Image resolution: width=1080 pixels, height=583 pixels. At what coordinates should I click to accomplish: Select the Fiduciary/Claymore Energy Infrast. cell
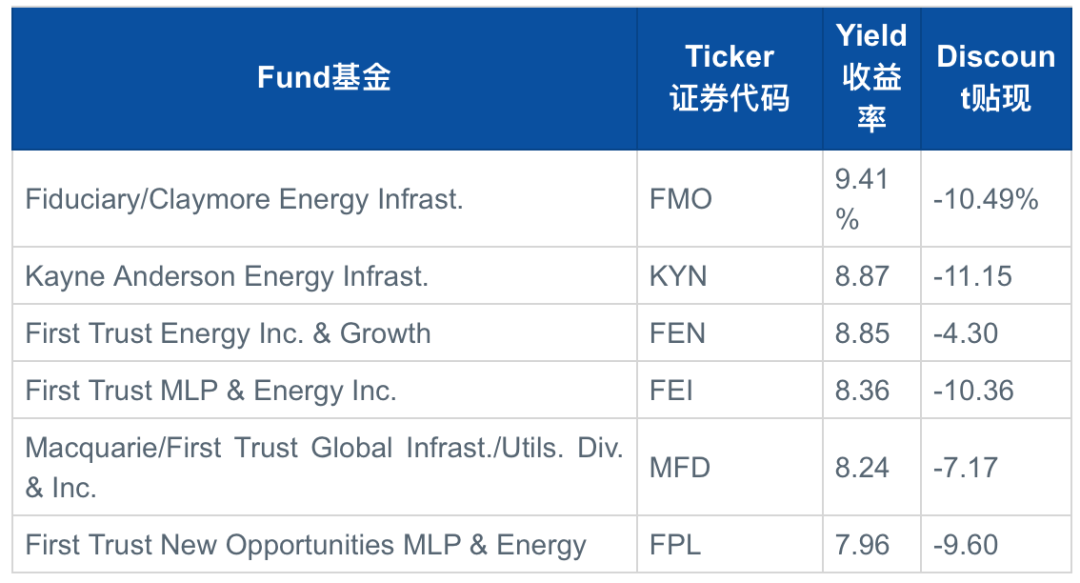(324, 198)
